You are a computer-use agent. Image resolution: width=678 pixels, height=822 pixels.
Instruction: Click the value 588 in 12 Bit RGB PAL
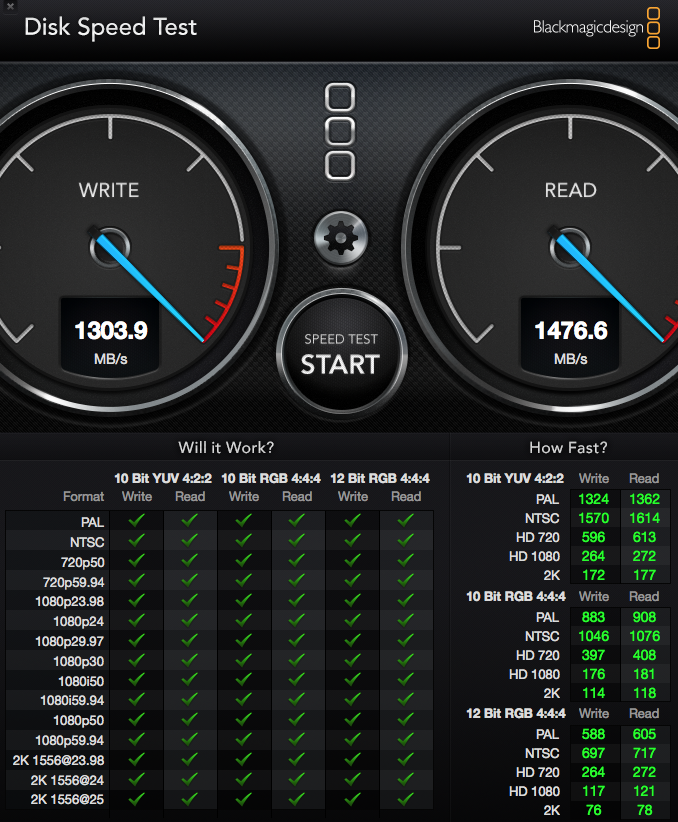[x=594, y=734]
